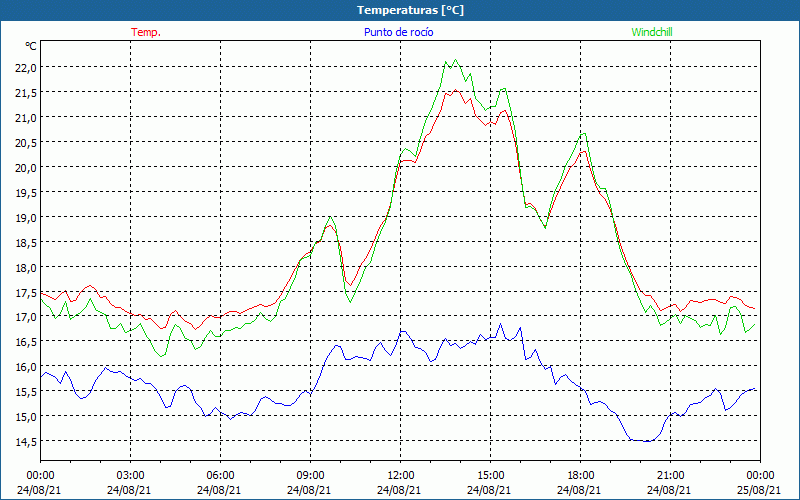Click the 18:00 time axis label

point(581,476)
